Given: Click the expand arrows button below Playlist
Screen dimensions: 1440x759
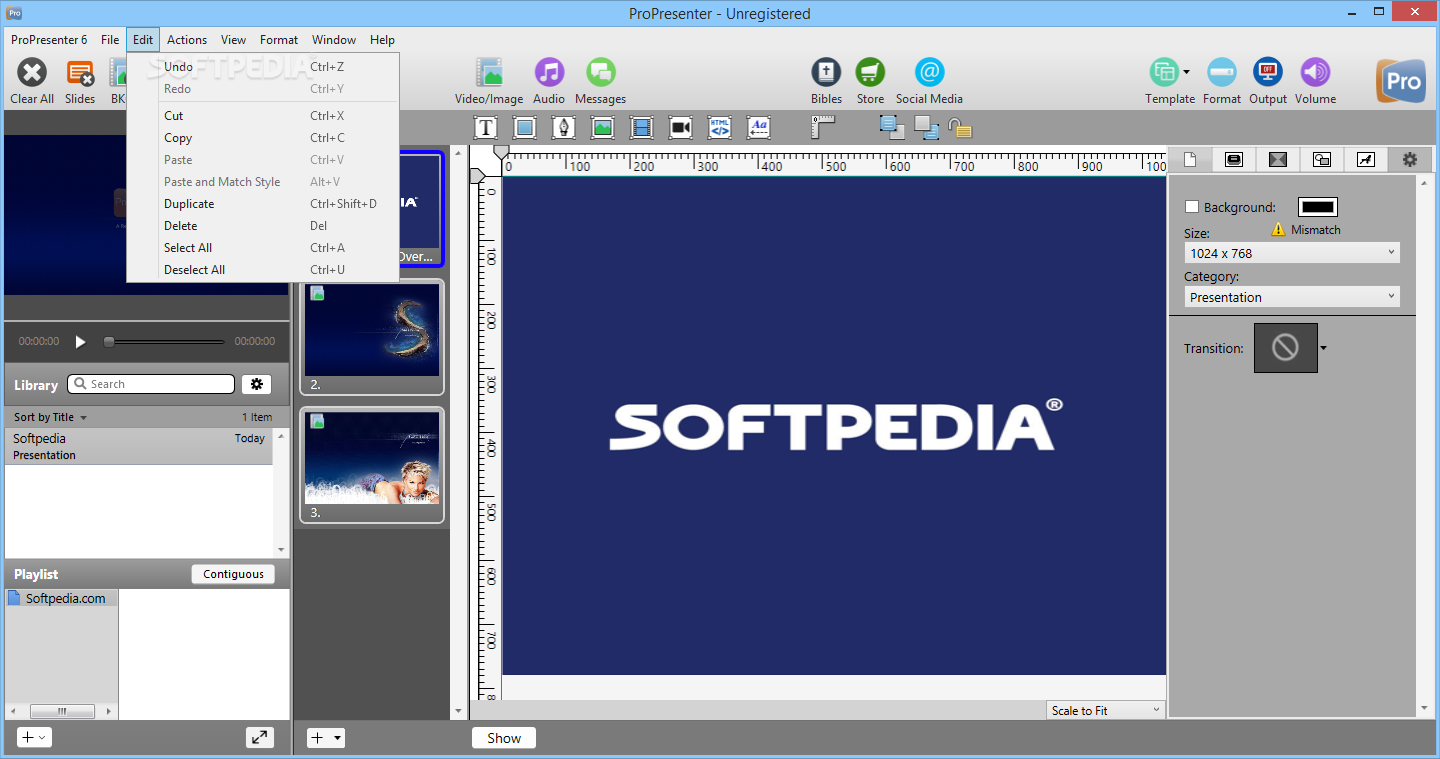Looking at the screenshot, I should [260, 737].
